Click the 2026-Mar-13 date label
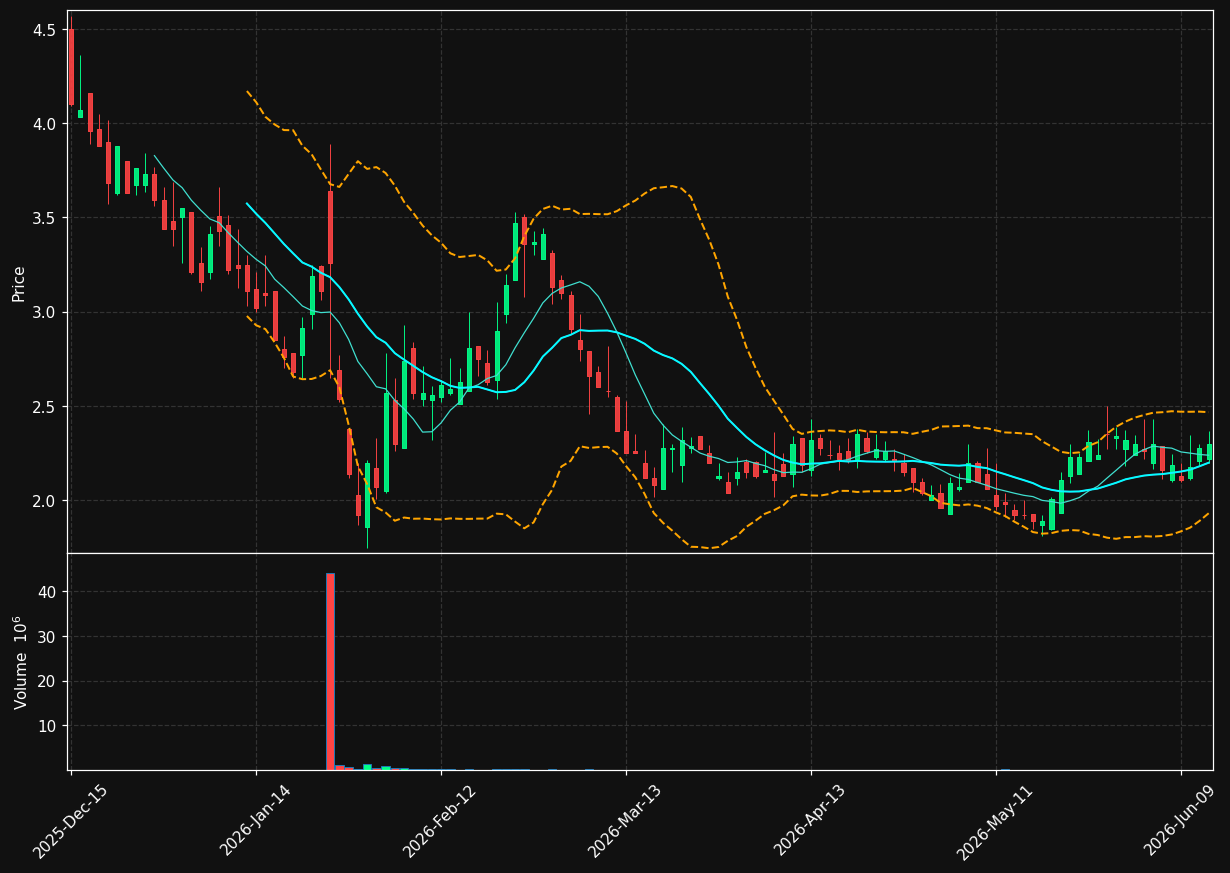Image resolution: width=1230 pixels, height=873 pixels. coord(625,821)
